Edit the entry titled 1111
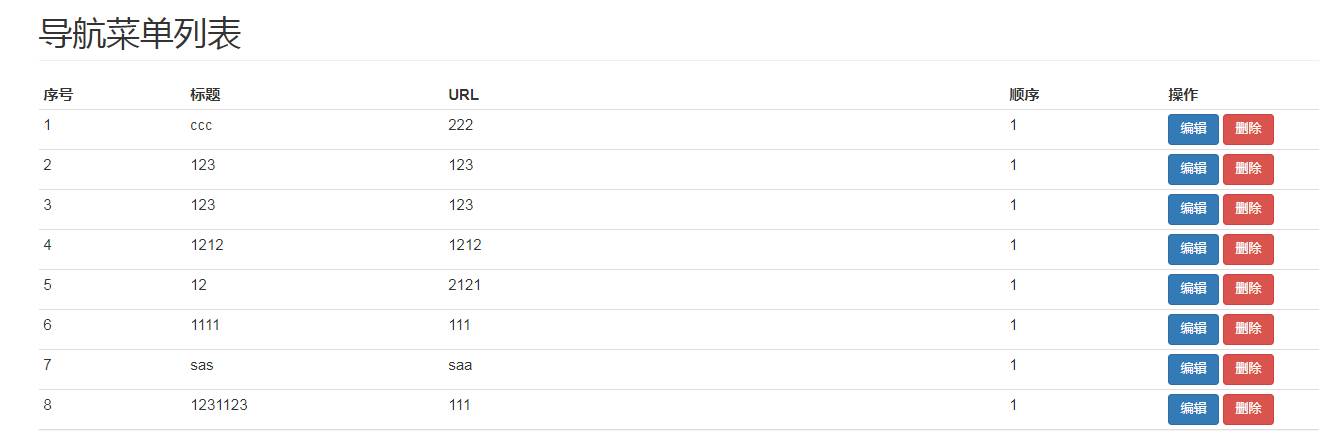1319x431 pixels. [x=1192, y=329]
